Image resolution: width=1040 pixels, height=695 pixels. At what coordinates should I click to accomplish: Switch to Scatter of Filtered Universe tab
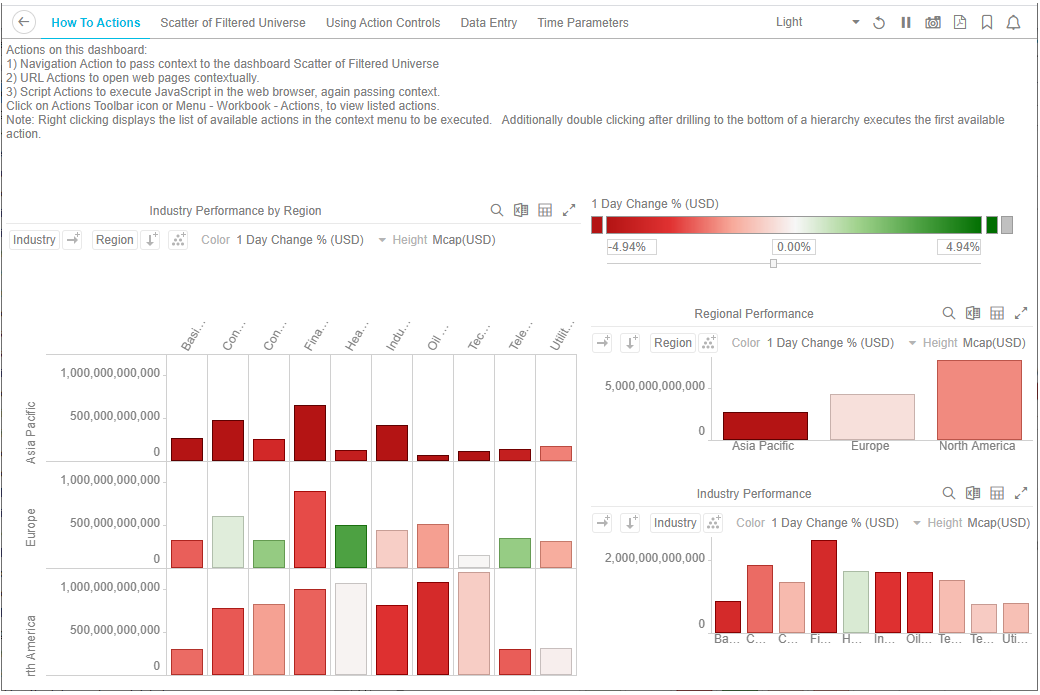click(232, 22)
